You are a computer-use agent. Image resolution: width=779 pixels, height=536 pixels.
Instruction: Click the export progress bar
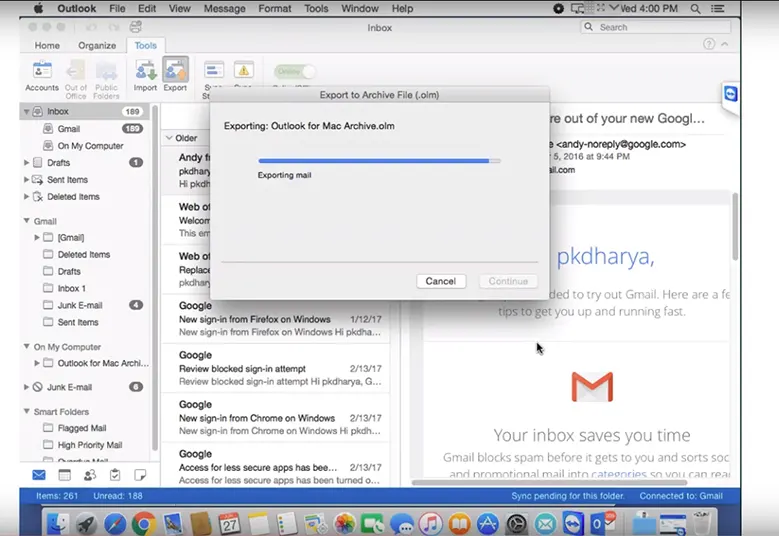(x=380, y=160)
